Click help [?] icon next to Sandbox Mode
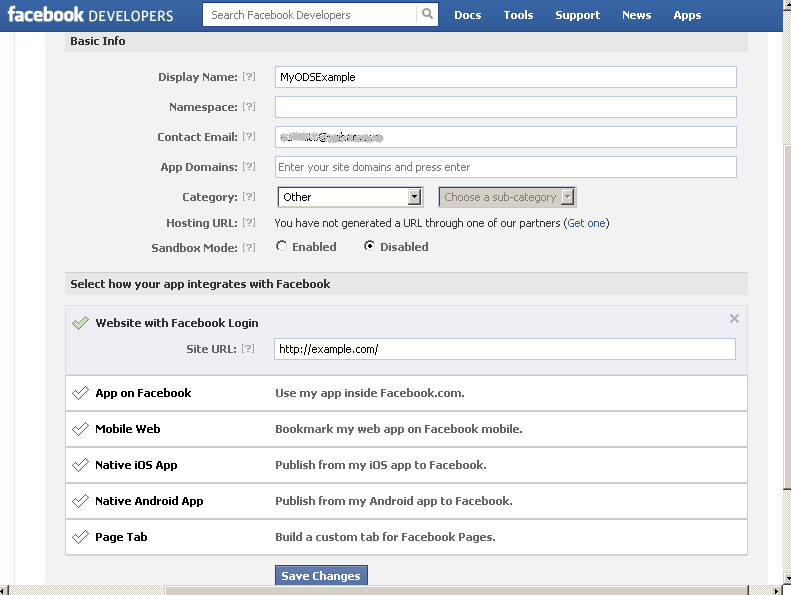This screenshot has height=595, width=791. 249,247
